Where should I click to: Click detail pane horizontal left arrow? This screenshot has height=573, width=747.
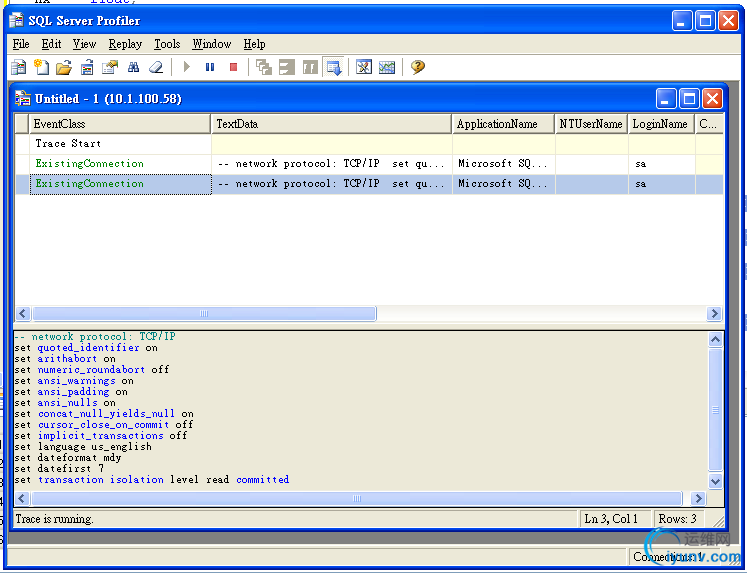point(22,498)
